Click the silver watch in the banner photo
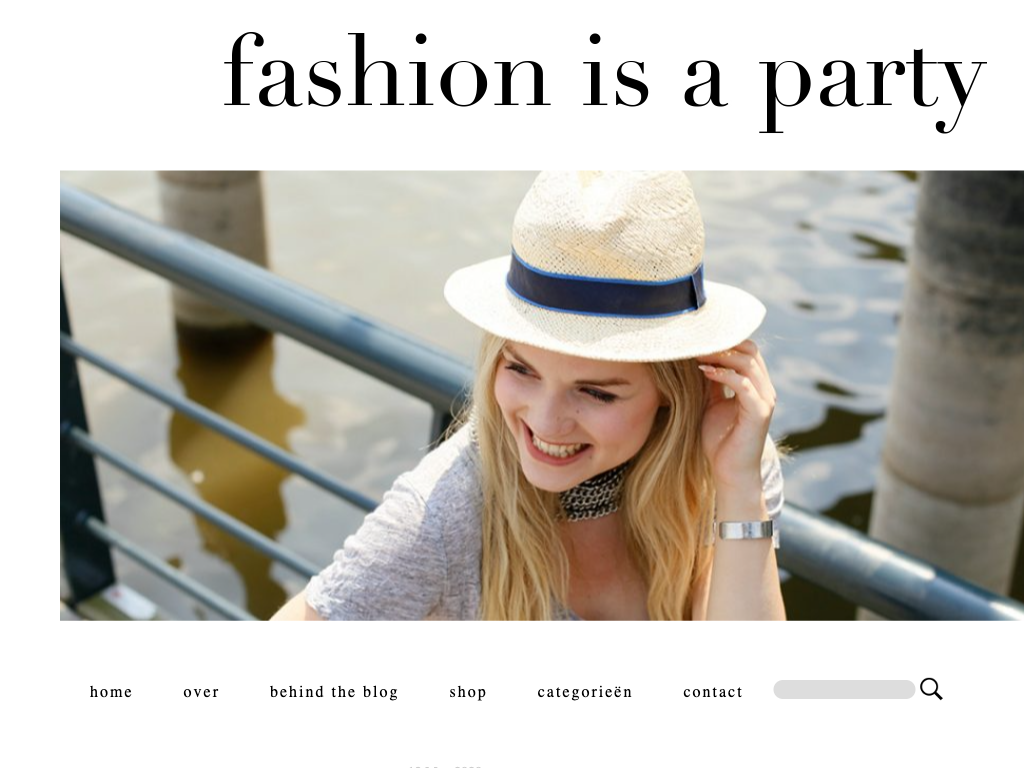 click(x=746, y=530)
